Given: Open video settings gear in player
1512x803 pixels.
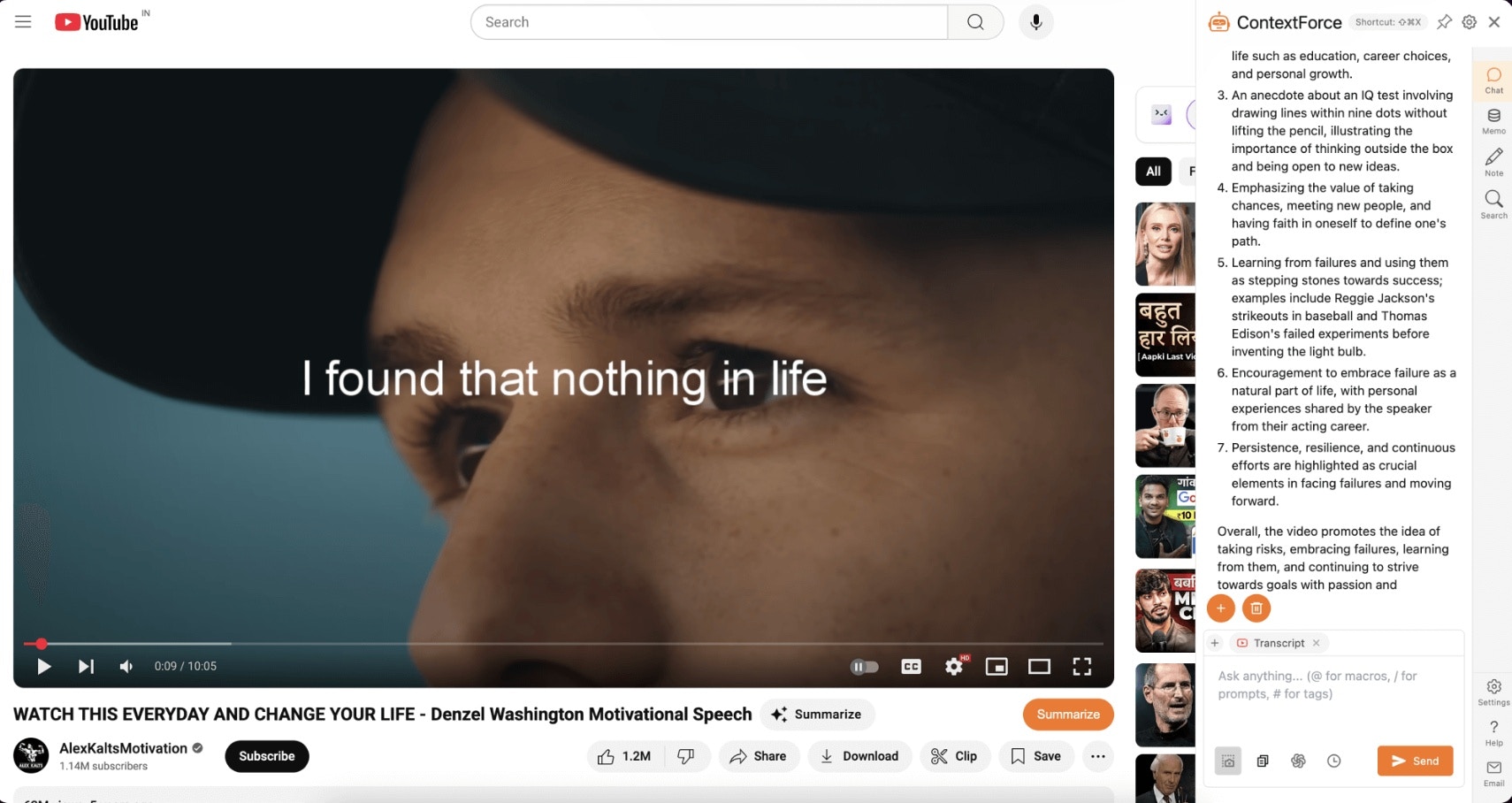Looking at the screenshot, I should [x=954, y=667].
